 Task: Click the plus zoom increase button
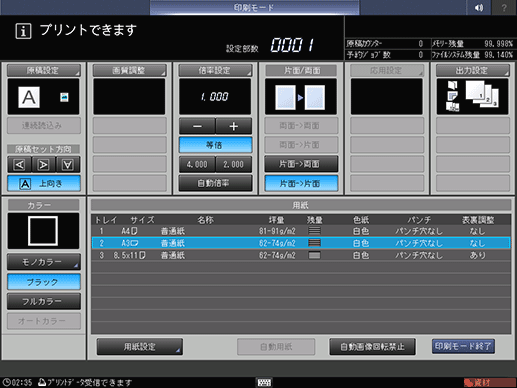[234, 126]
